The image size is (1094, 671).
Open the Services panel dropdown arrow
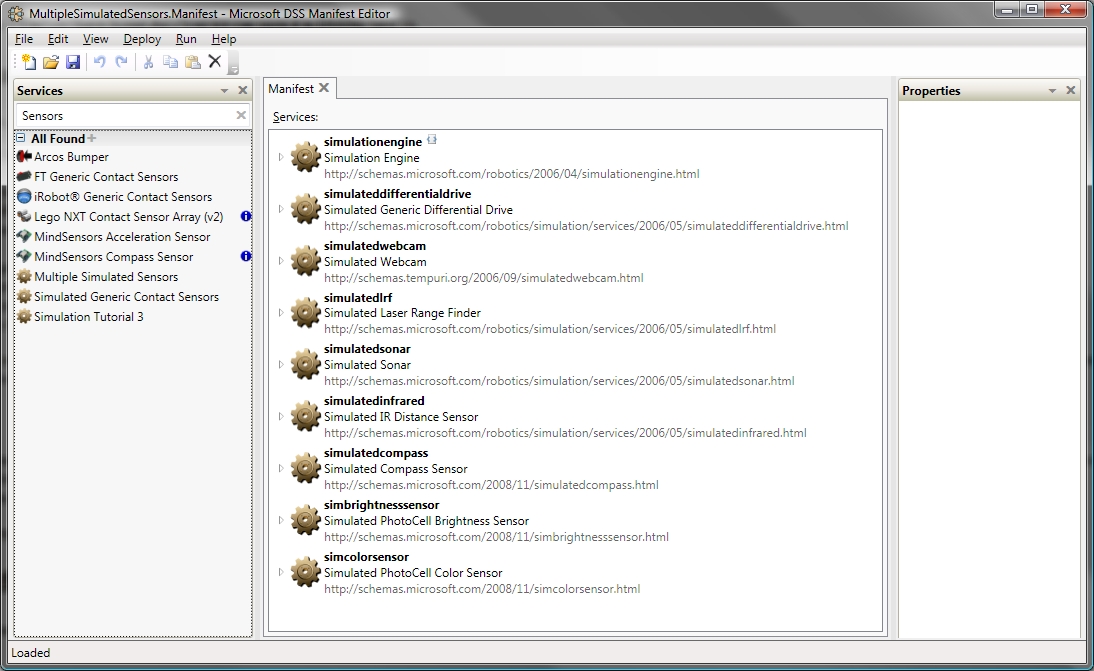click(224, 91)
